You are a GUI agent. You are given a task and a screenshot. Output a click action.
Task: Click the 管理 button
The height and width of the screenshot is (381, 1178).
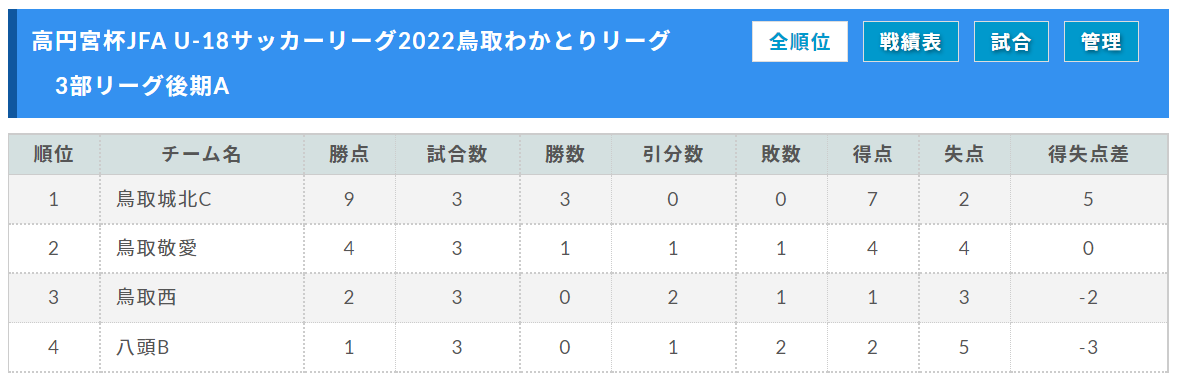tap(1101, 41)
